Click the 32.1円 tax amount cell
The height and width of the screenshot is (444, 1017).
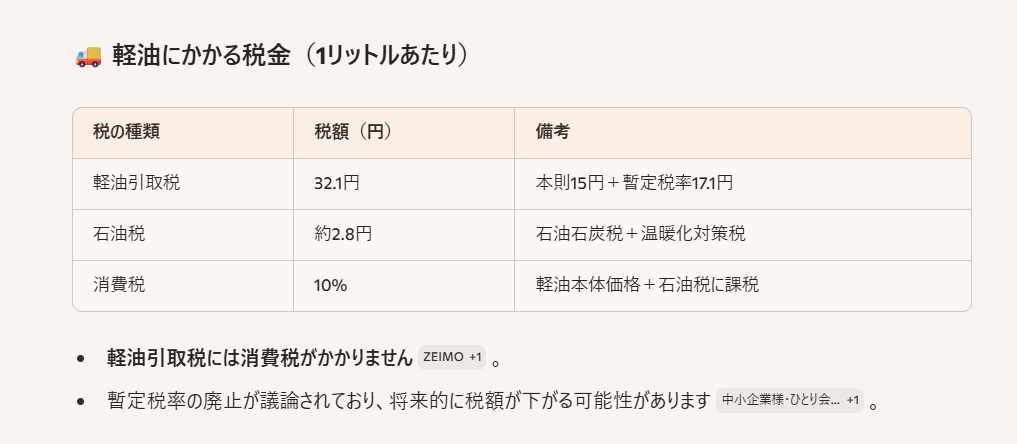coord(337,184)
